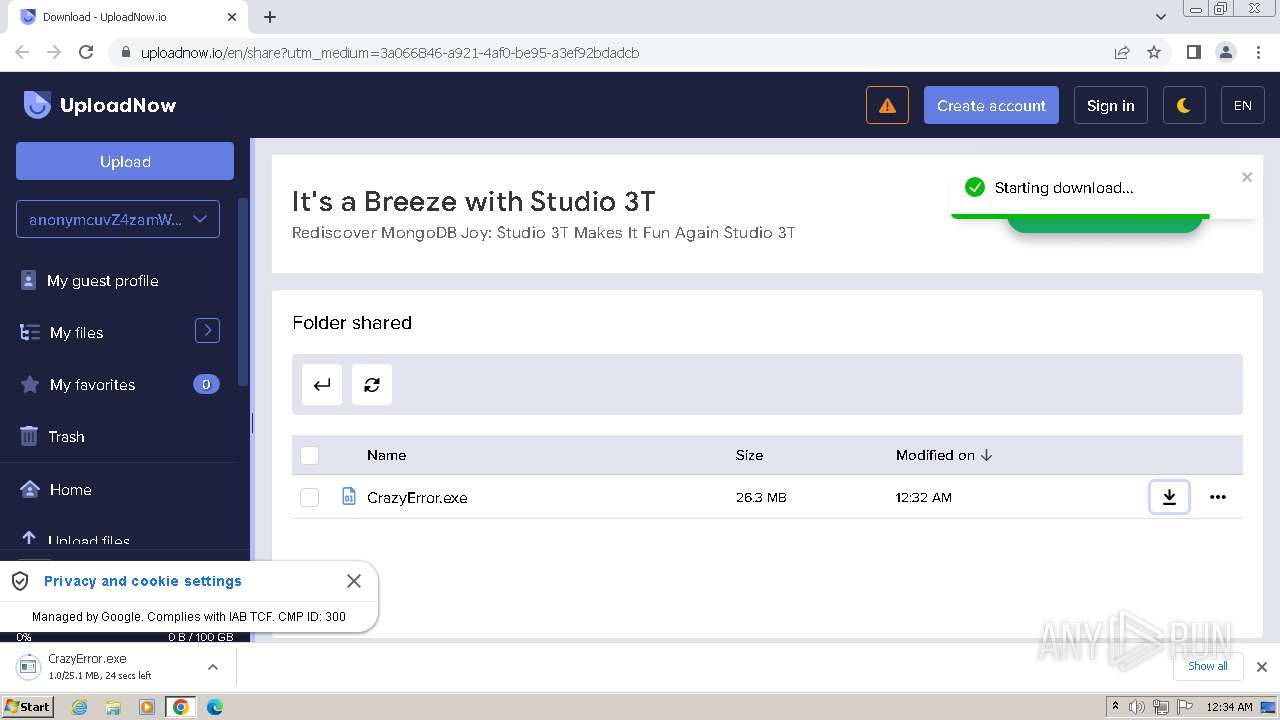
Task: Click the favorites count badge 0
Action: click(206, 384)
